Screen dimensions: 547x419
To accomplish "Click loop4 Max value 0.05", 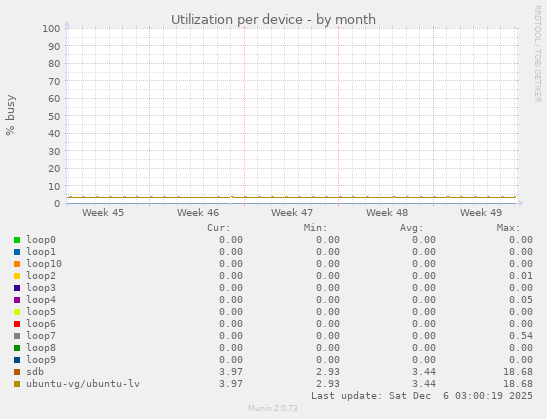I will (x=520, y=300).
